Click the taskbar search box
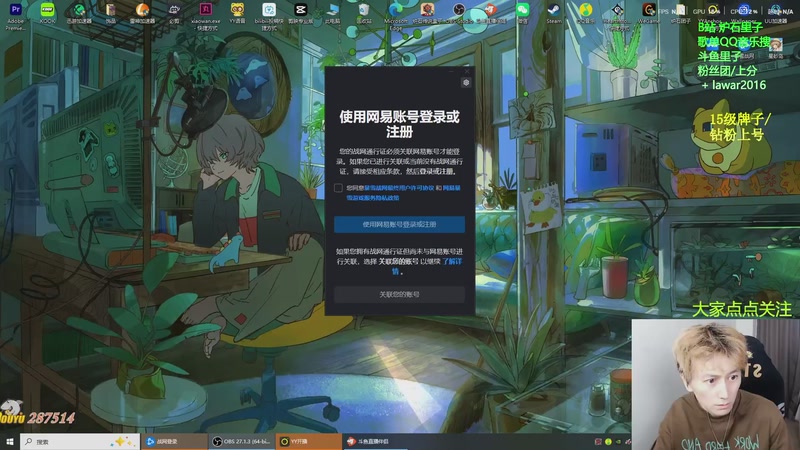The image size is (800, 450). (x=80, y=441)
